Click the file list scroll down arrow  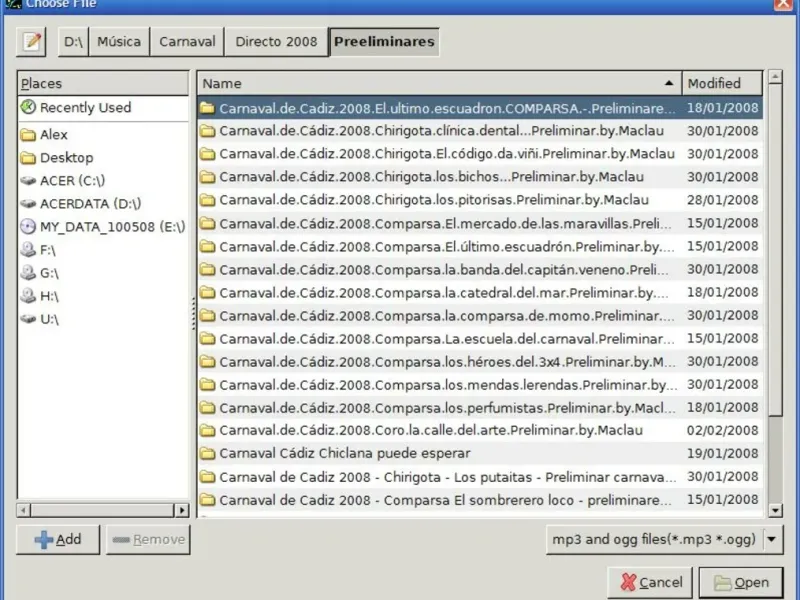[x=776, y=510]
